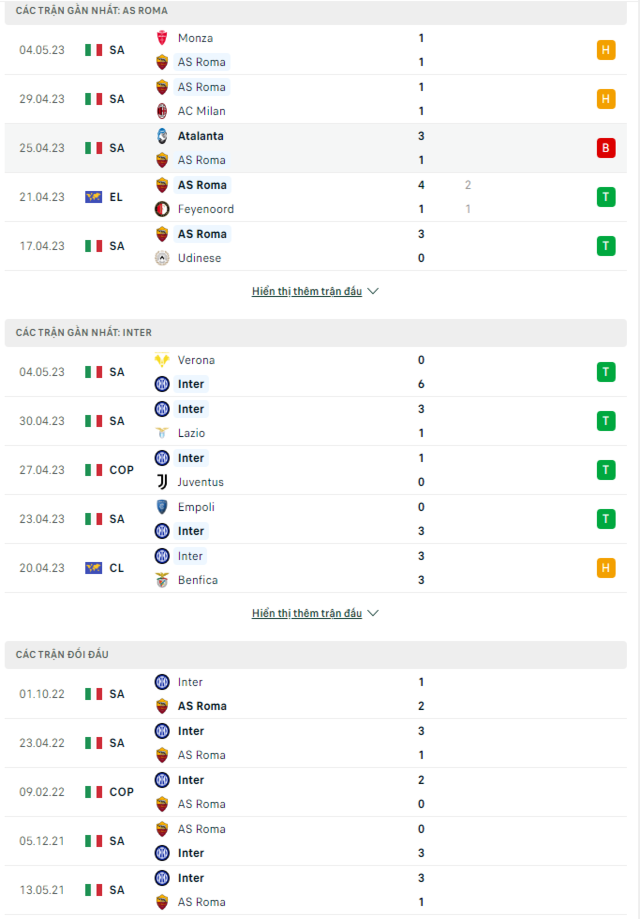
Task: Click the red B badge for Atalanta match
Action: click(606, 148)
